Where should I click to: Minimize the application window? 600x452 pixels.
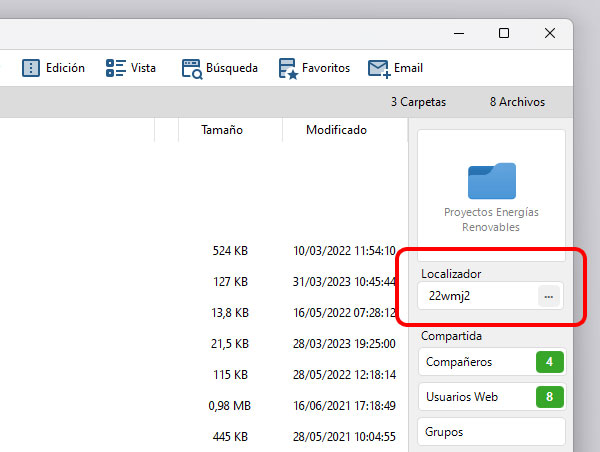pos(459,33)
